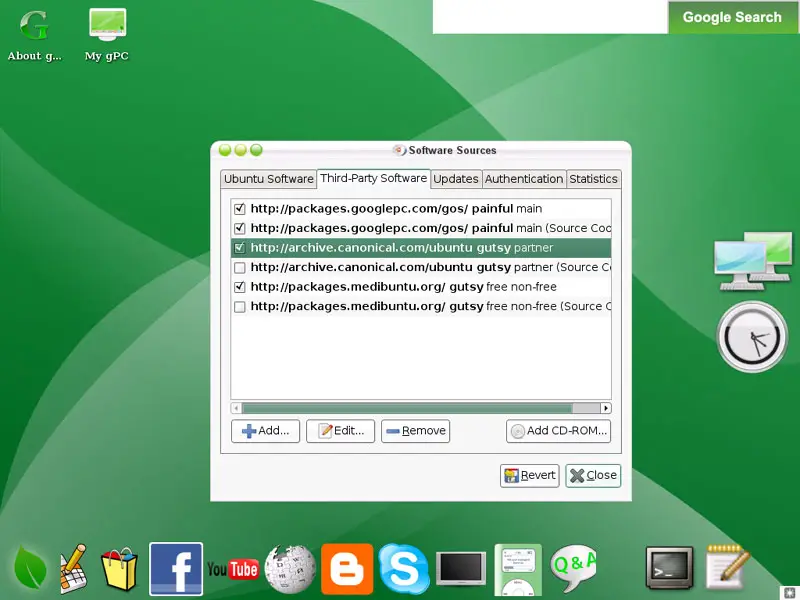
Task: Uncheck googlepc painful main Source Code entry
Action: point(239,228)
